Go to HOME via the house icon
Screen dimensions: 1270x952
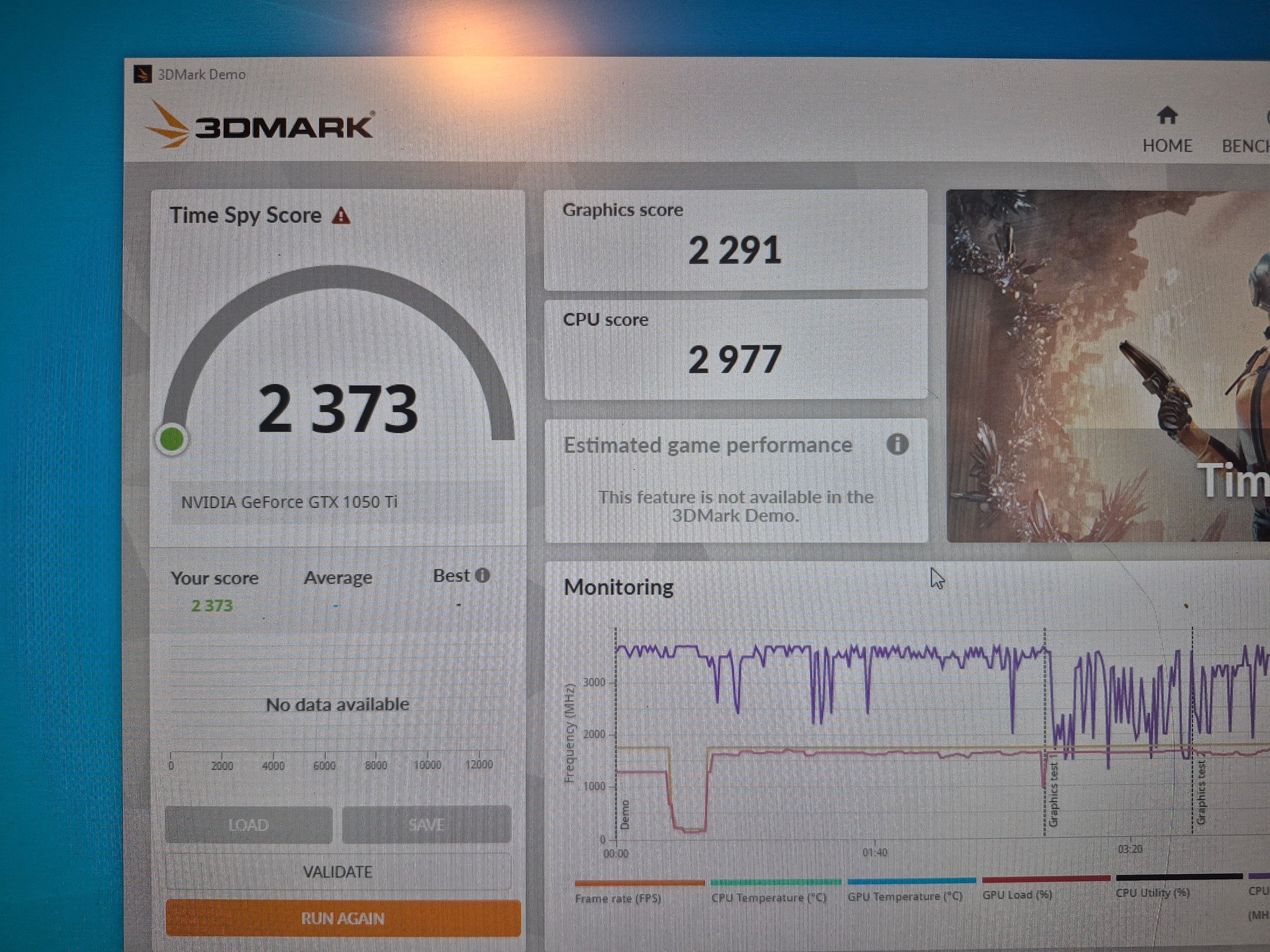click(x=1167, y=115)
